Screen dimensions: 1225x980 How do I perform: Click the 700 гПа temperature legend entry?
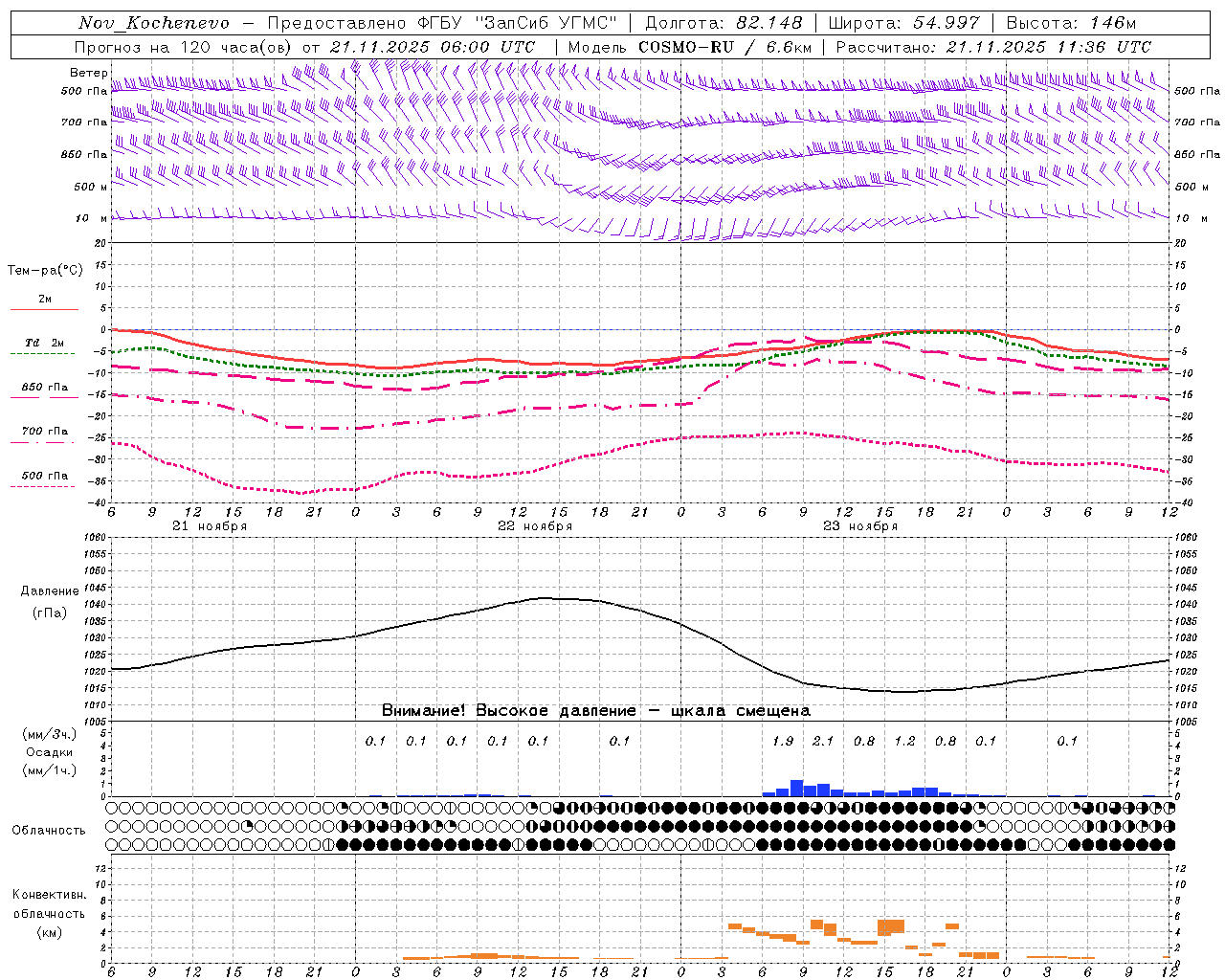pos(44,432)
